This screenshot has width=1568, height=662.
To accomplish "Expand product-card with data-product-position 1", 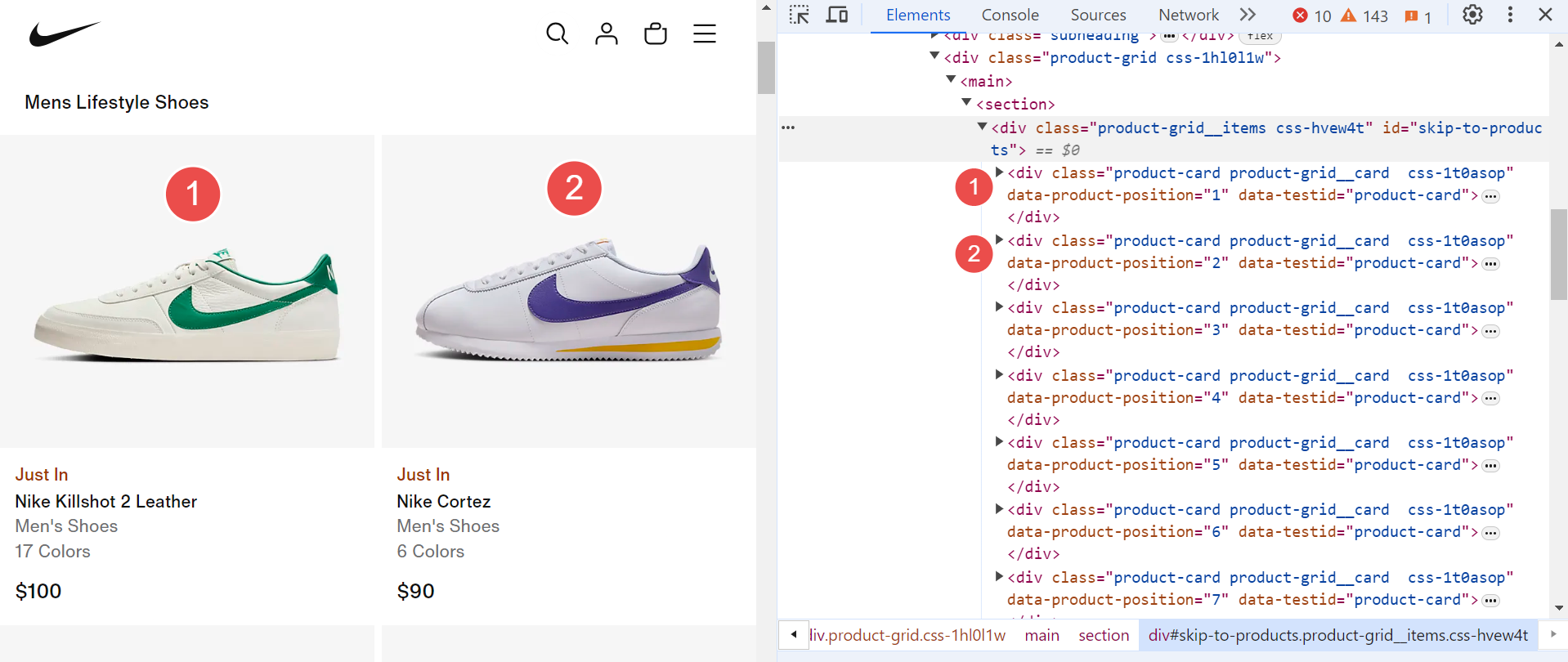I will 999,172.
